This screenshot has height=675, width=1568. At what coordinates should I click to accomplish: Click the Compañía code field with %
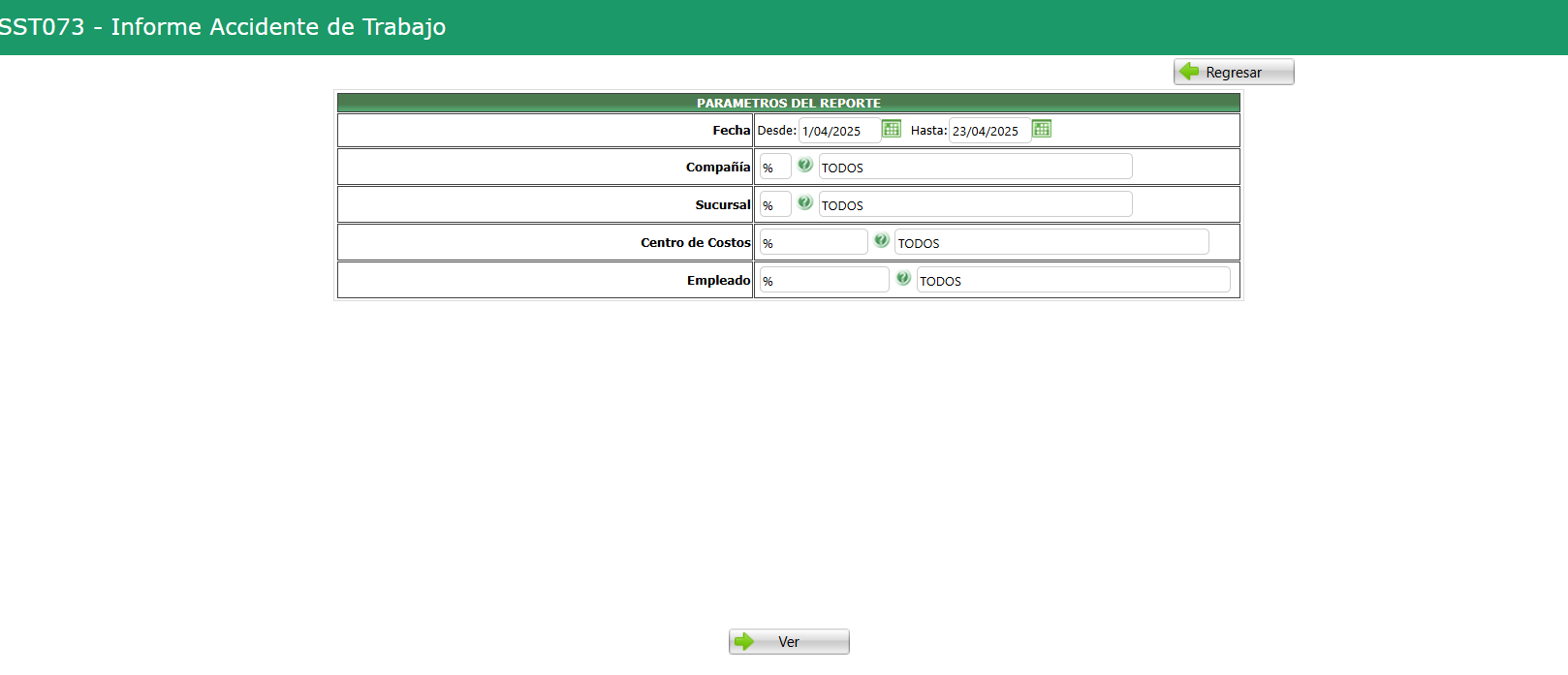[x=775, y=167]
